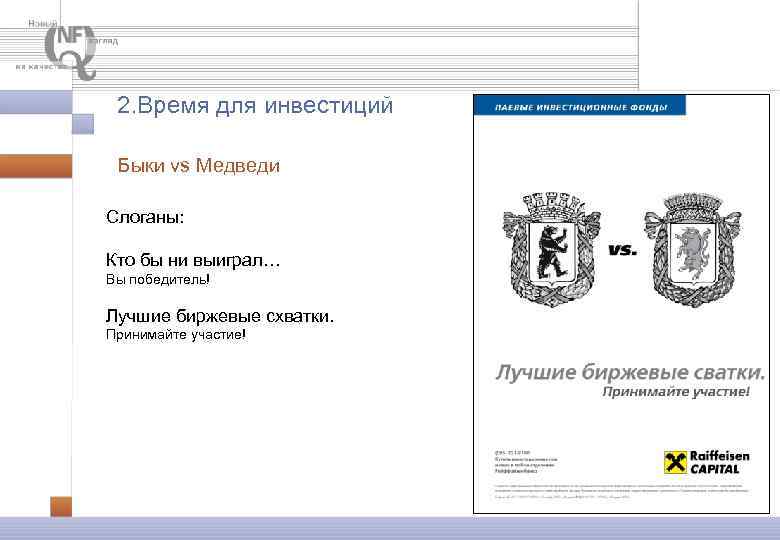The height and width of the screenshot is (540, 780).
Task: Click the 'Raiffeisen CAPITAL' wordmark
Action: 719,462
